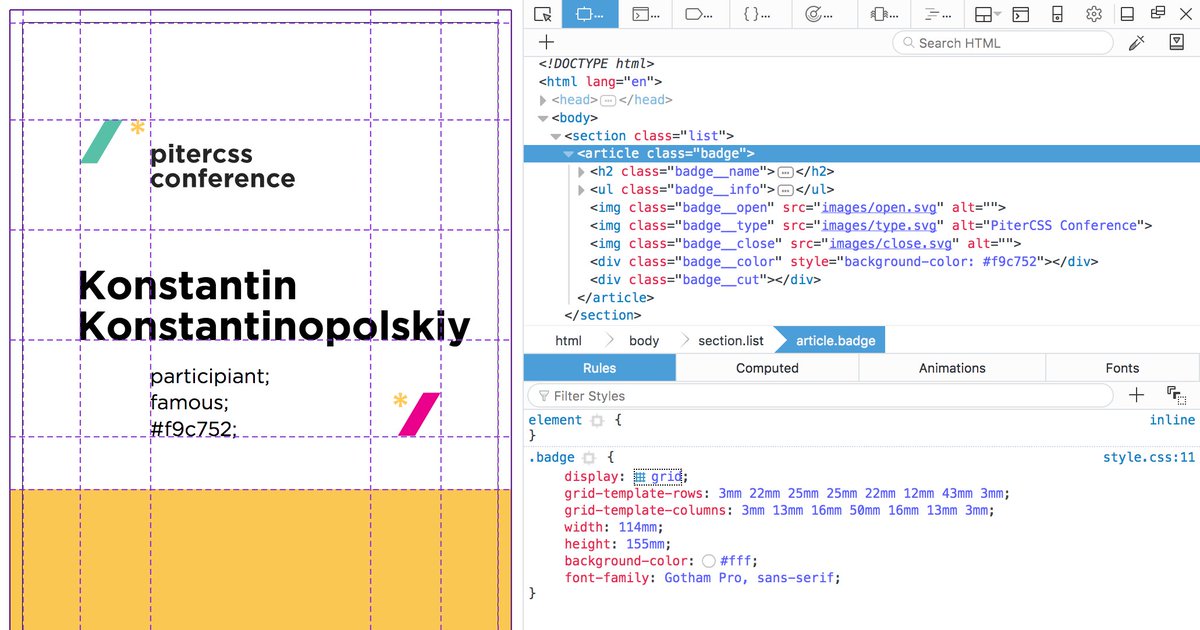Switch to the Console panel
Screen dimensions: 1200x630
pos(647,14)
